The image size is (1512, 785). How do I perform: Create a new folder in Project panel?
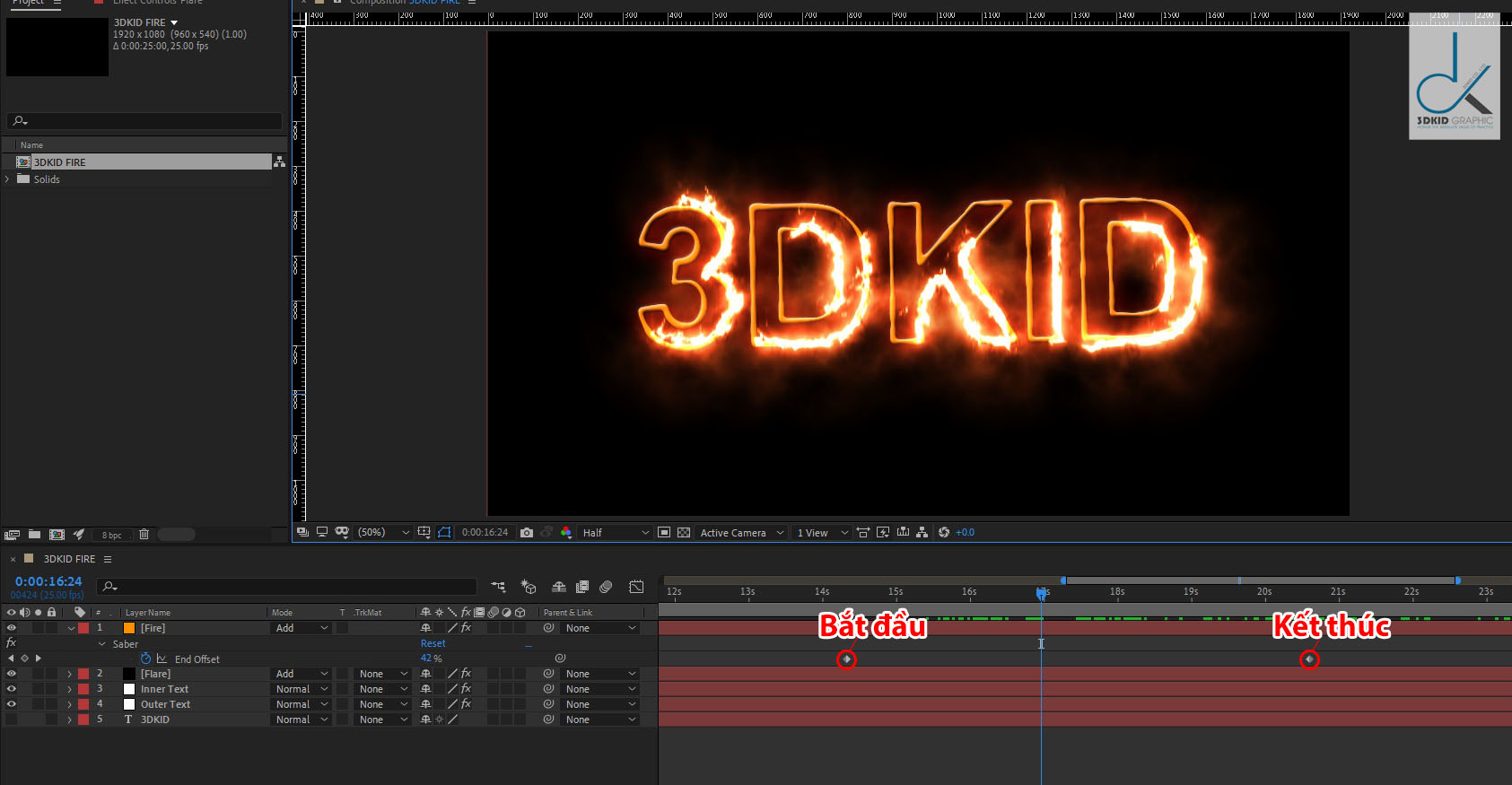[34, 535]
